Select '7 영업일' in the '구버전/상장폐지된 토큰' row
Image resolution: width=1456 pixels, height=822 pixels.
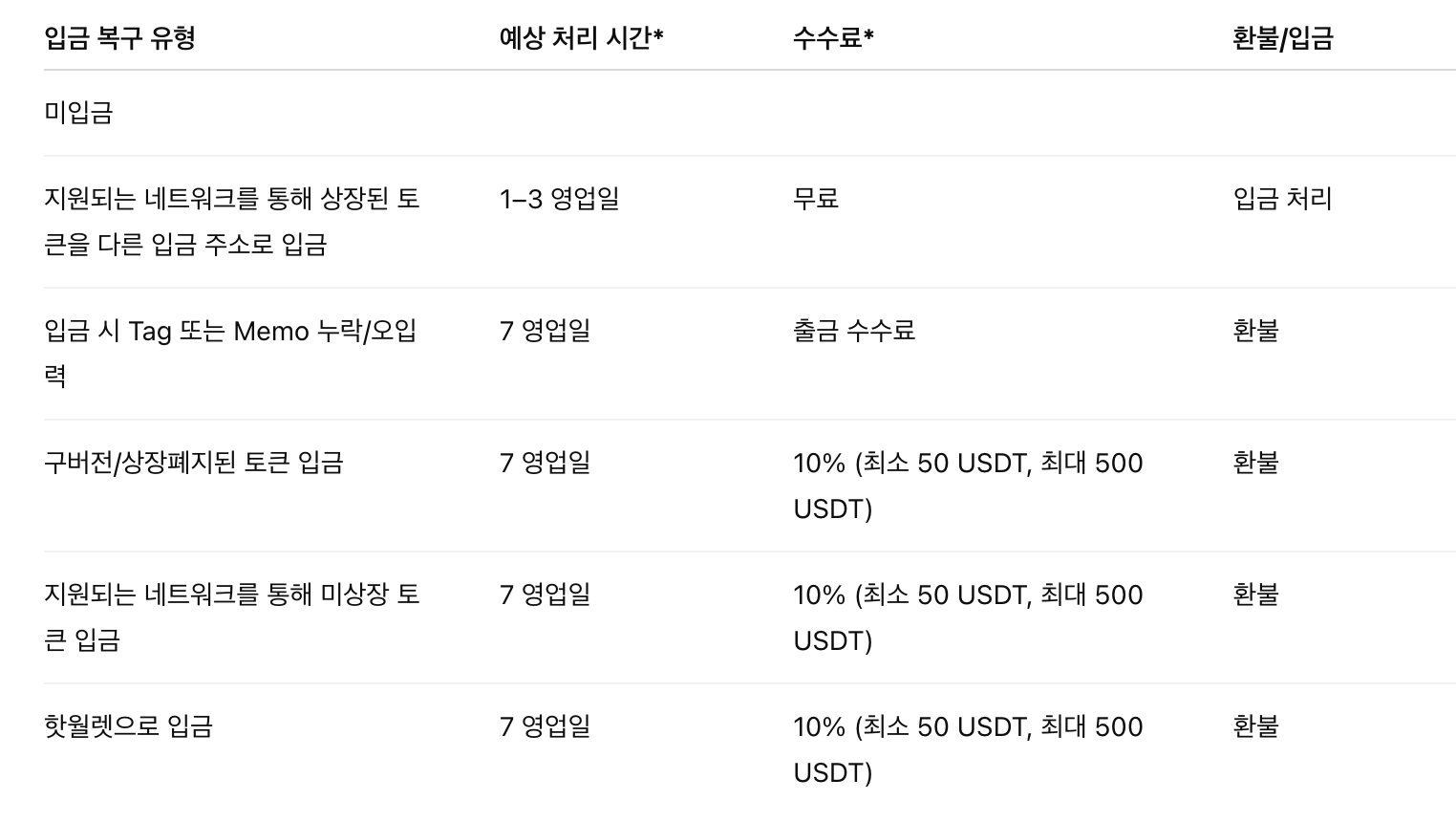click(545, 463)
